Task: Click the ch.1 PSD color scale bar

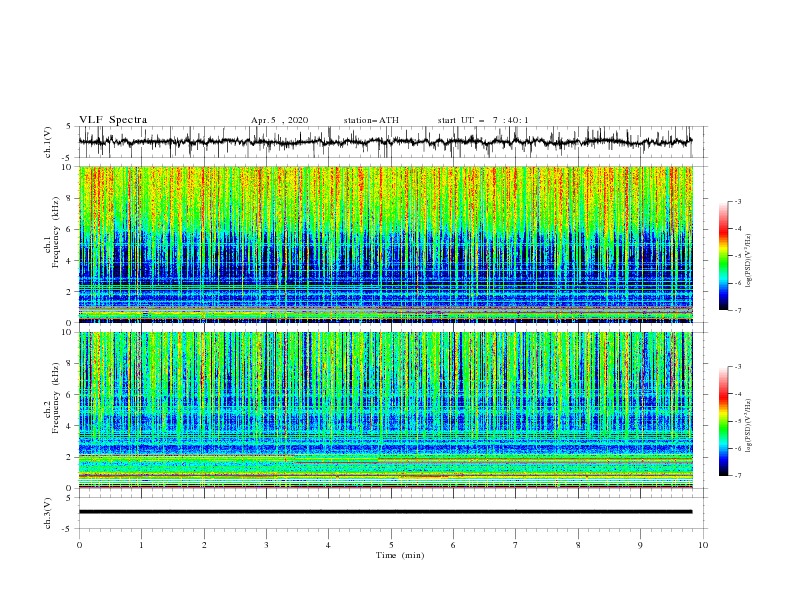Action: [723, 256]
